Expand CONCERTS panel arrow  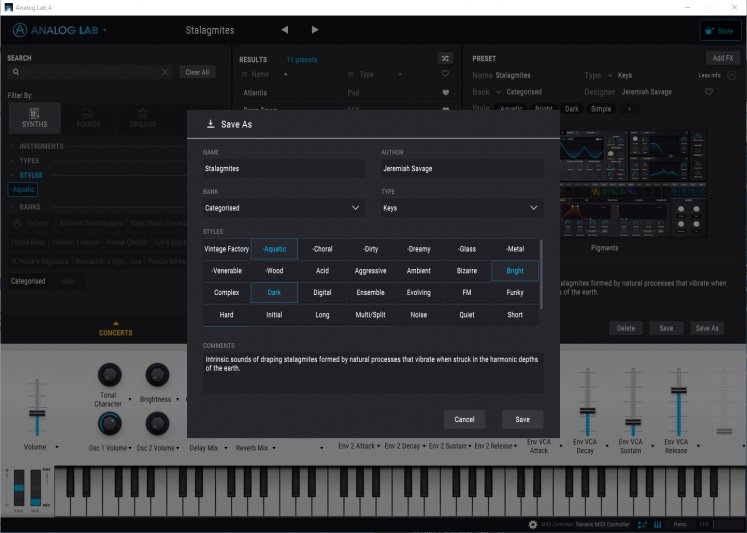click(116, 323)
